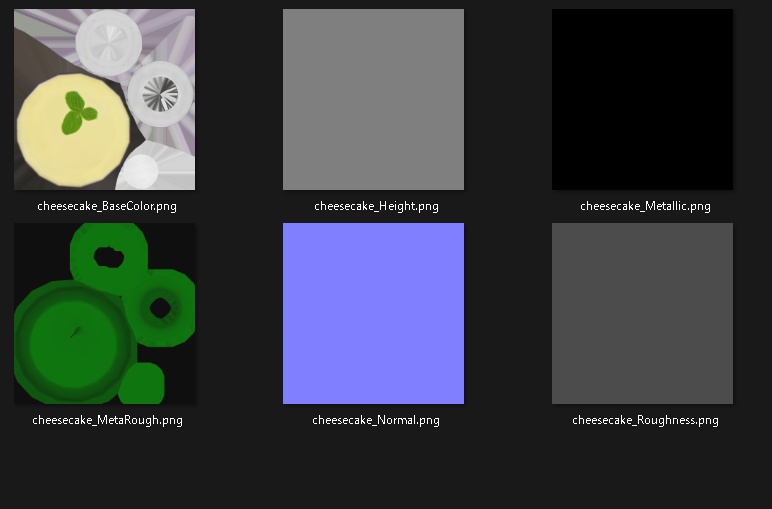Screen dimensions: 772x509
Task: Select the green cheesecake_MetaRough.png thumbnail
Action: (x=104, y=314)
